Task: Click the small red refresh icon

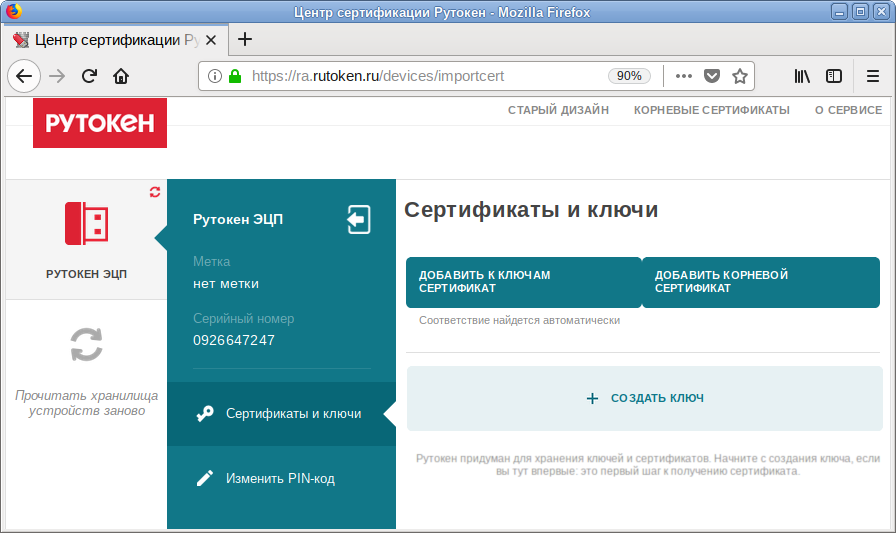Action: click(155, 192)
